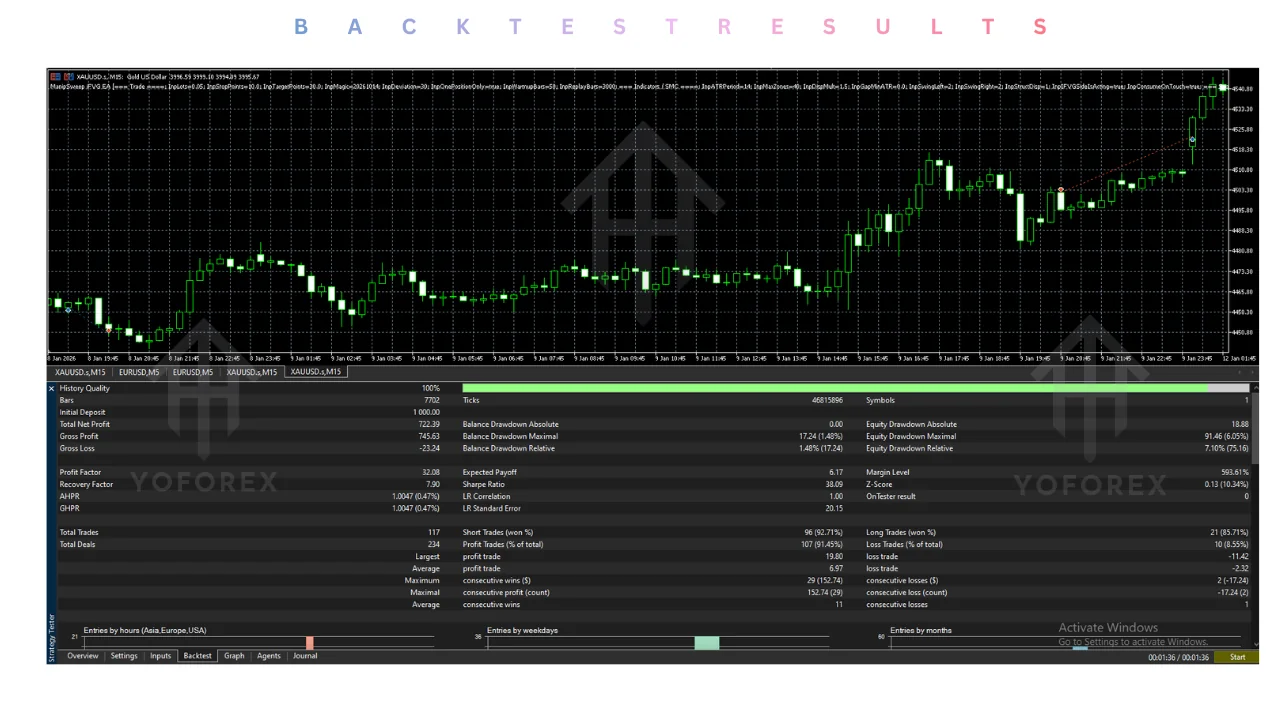Screen dimensions: 1280x720
Task: Click the total net profit value '722.39'
Action: pyautogui.click(x=429, y=424)
